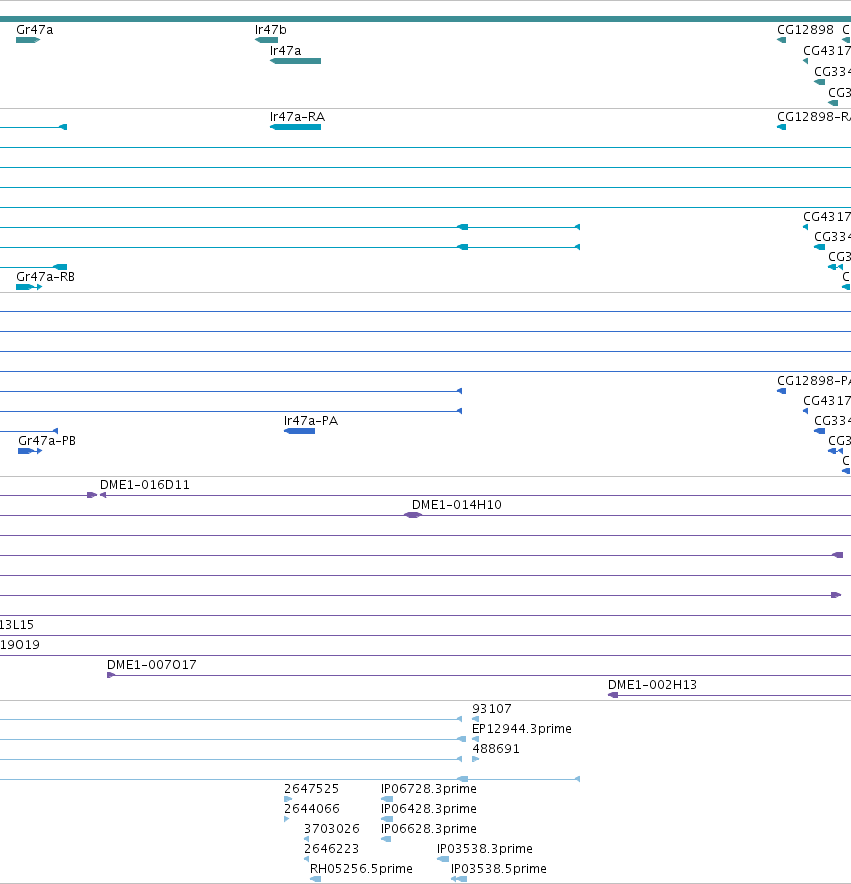Click the IP03538.5prime label text
The image size is (851, 884).
[x=499, y=869]
